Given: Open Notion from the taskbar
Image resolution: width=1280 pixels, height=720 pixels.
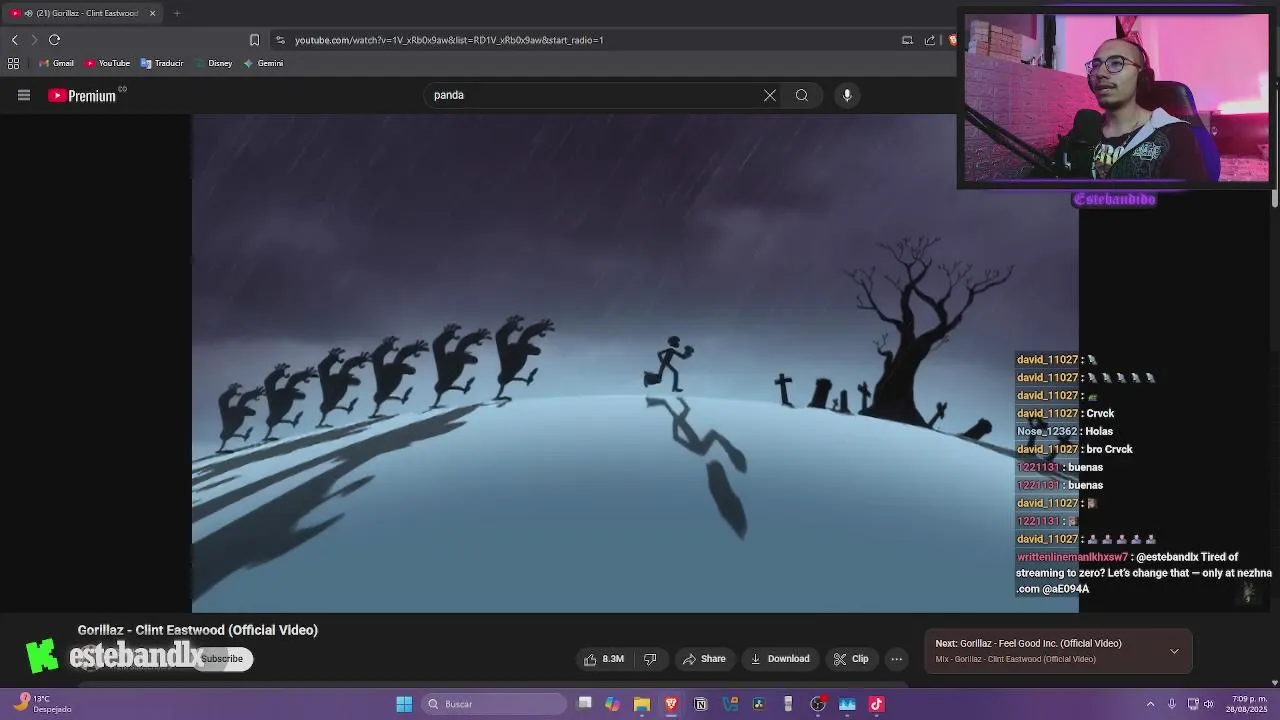Looking at the screenshot, I should coord(700,704).
